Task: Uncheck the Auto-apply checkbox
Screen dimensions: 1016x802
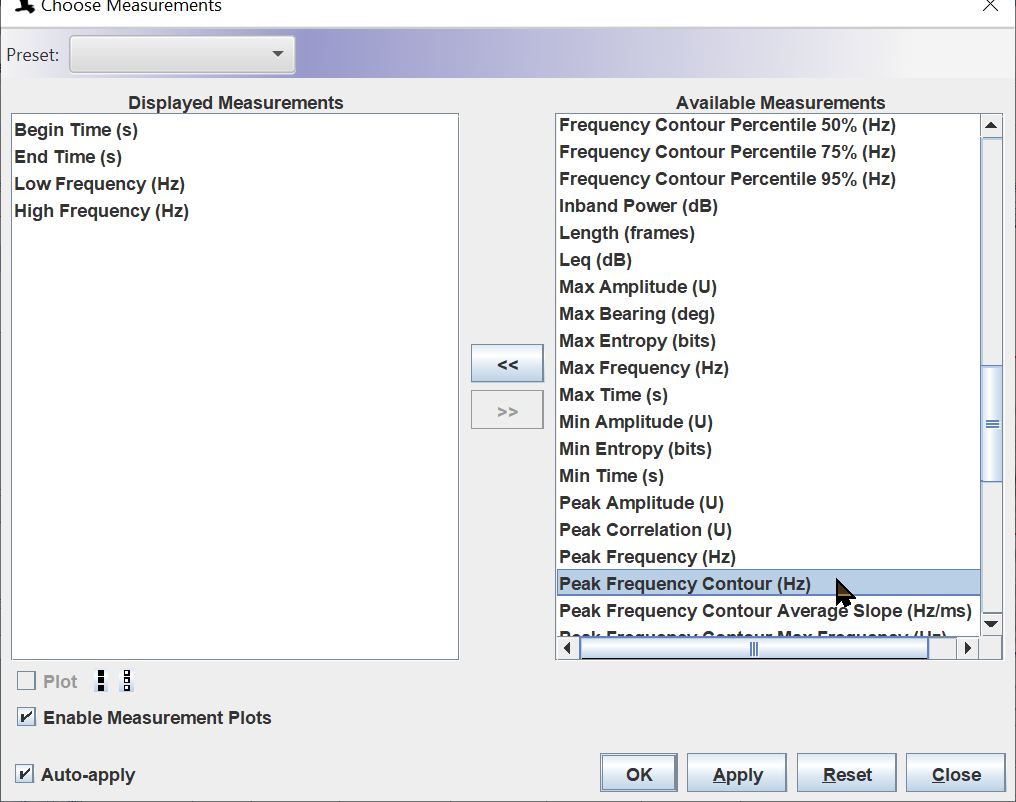Action: coord(25,774)
